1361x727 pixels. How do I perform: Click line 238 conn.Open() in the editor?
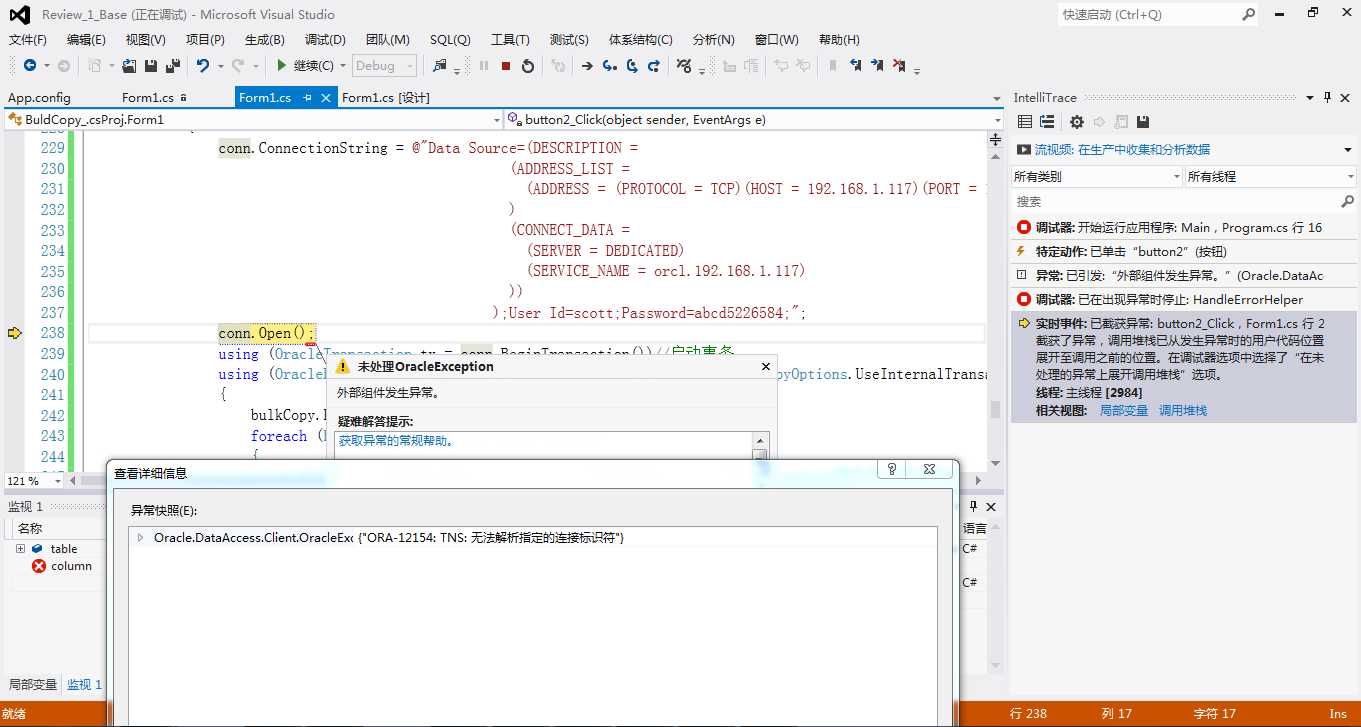click(x=267, y=333)
